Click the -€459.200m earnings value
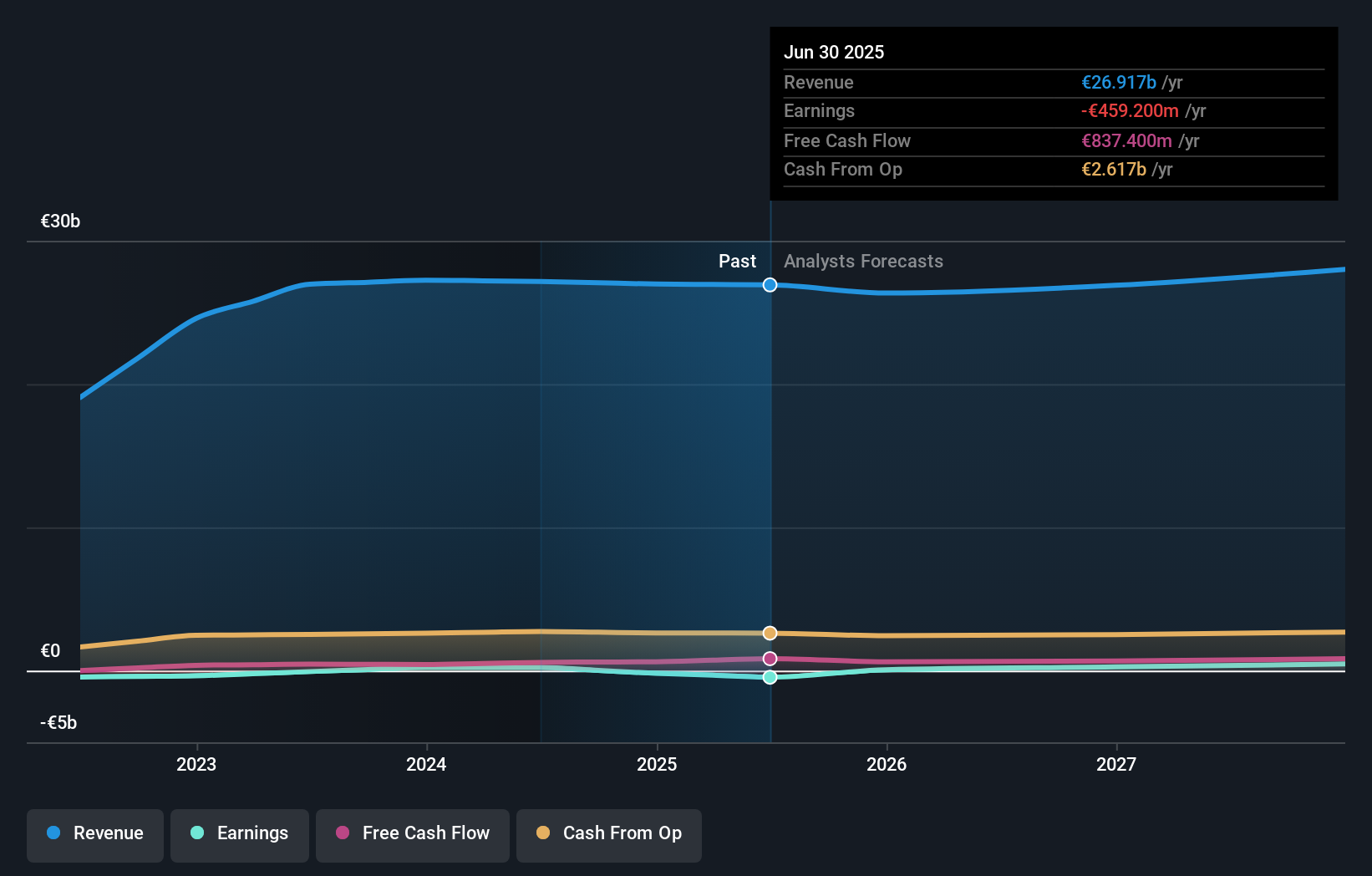This screenshot has height=876, width=1372. point(1130,110)
